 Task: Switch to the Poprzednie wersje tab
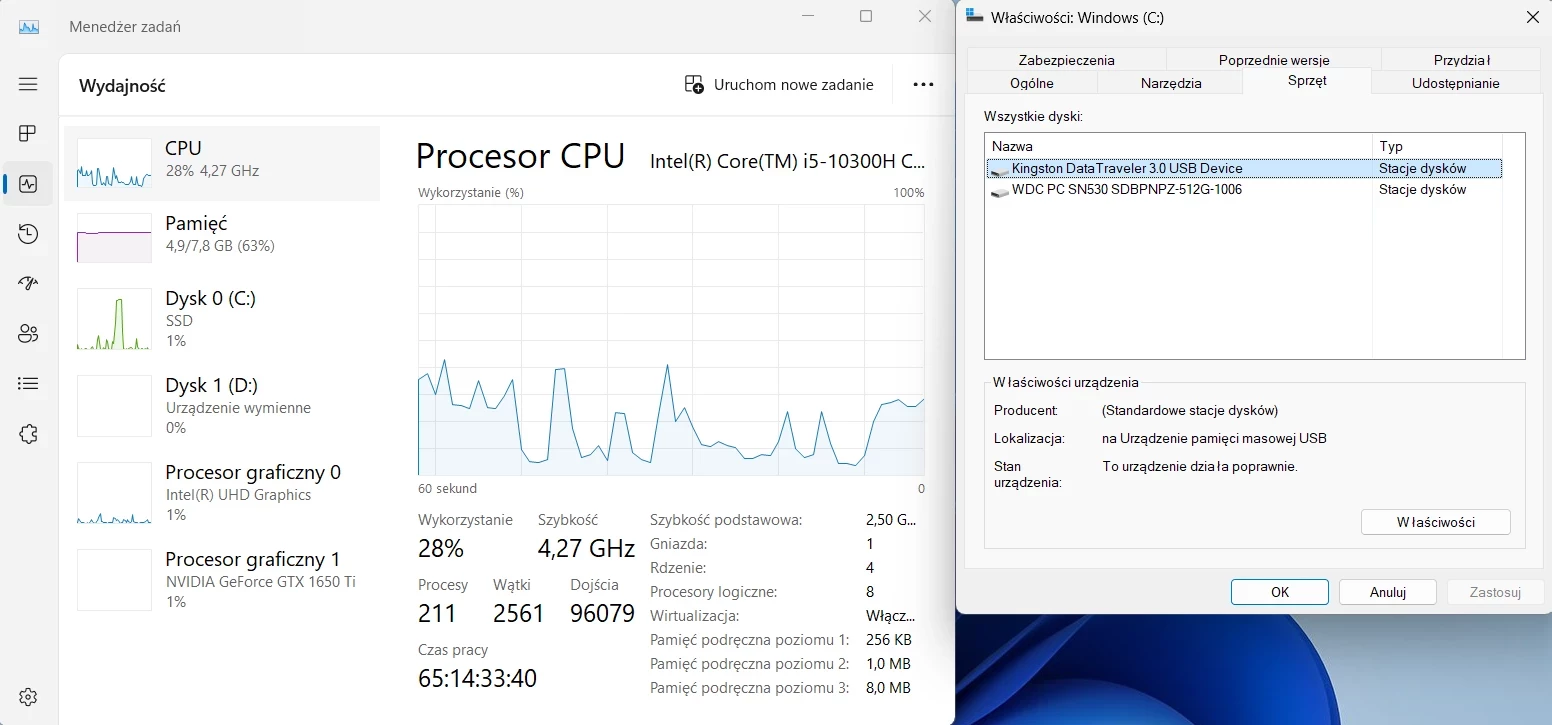tap(1274, 60)
